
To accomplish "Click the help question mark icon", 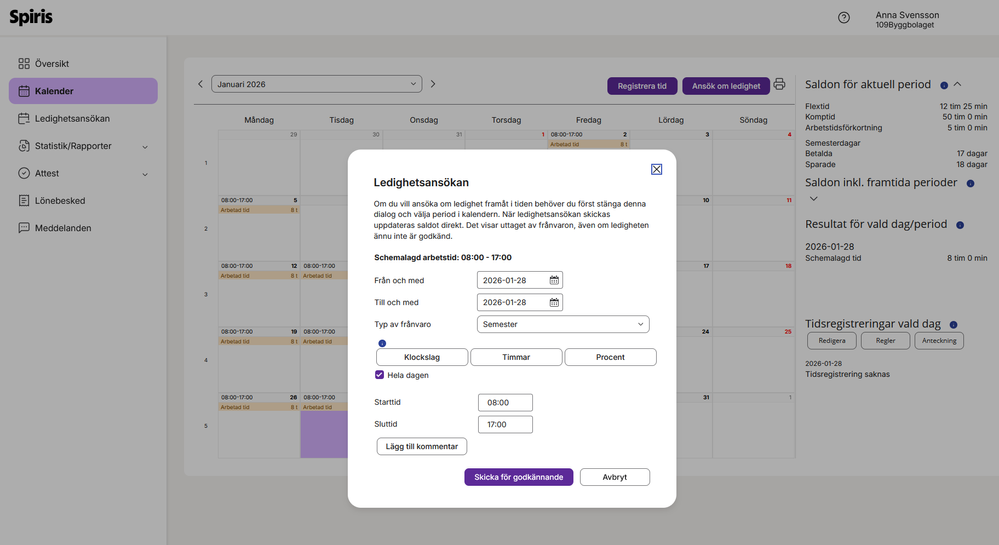I will 844,18.
